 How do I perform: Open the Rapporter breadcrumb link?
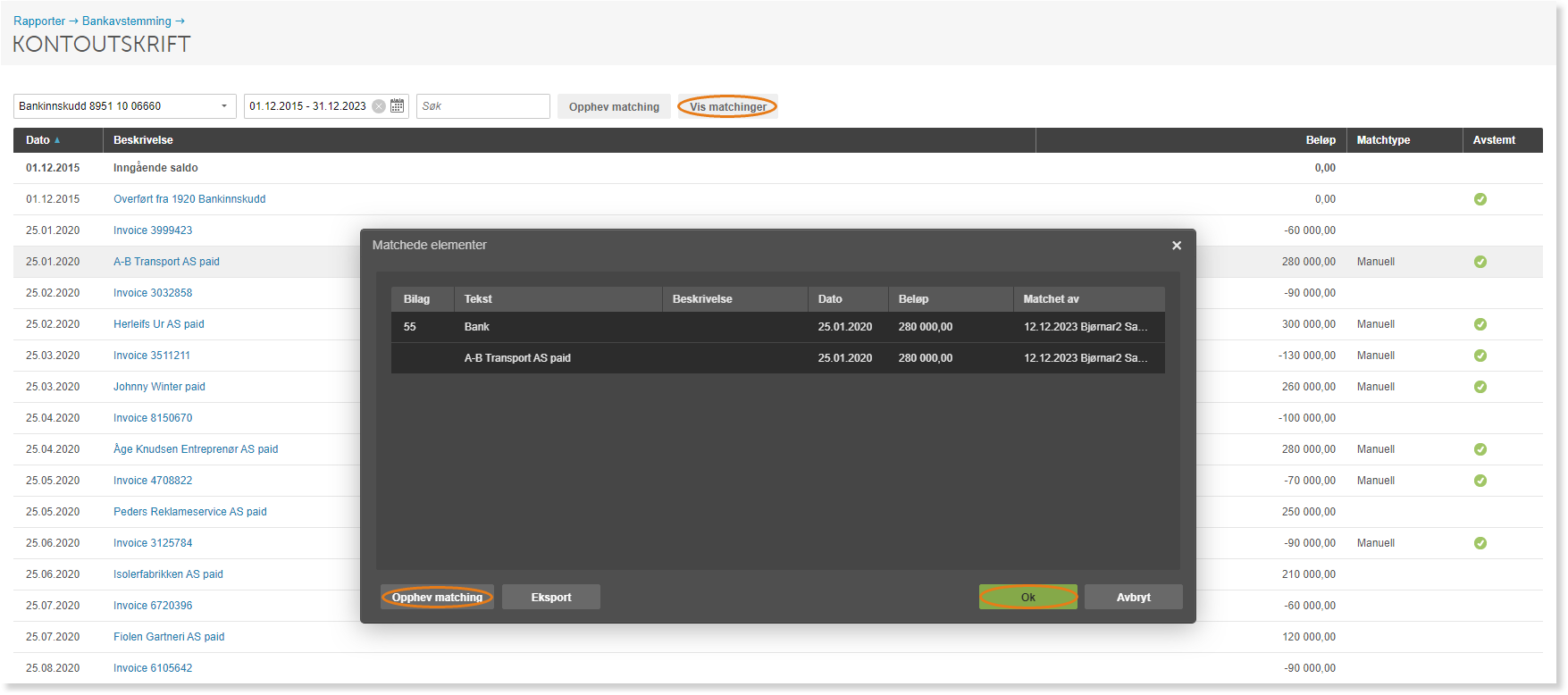pyautogui.click(x=39, y=21)
